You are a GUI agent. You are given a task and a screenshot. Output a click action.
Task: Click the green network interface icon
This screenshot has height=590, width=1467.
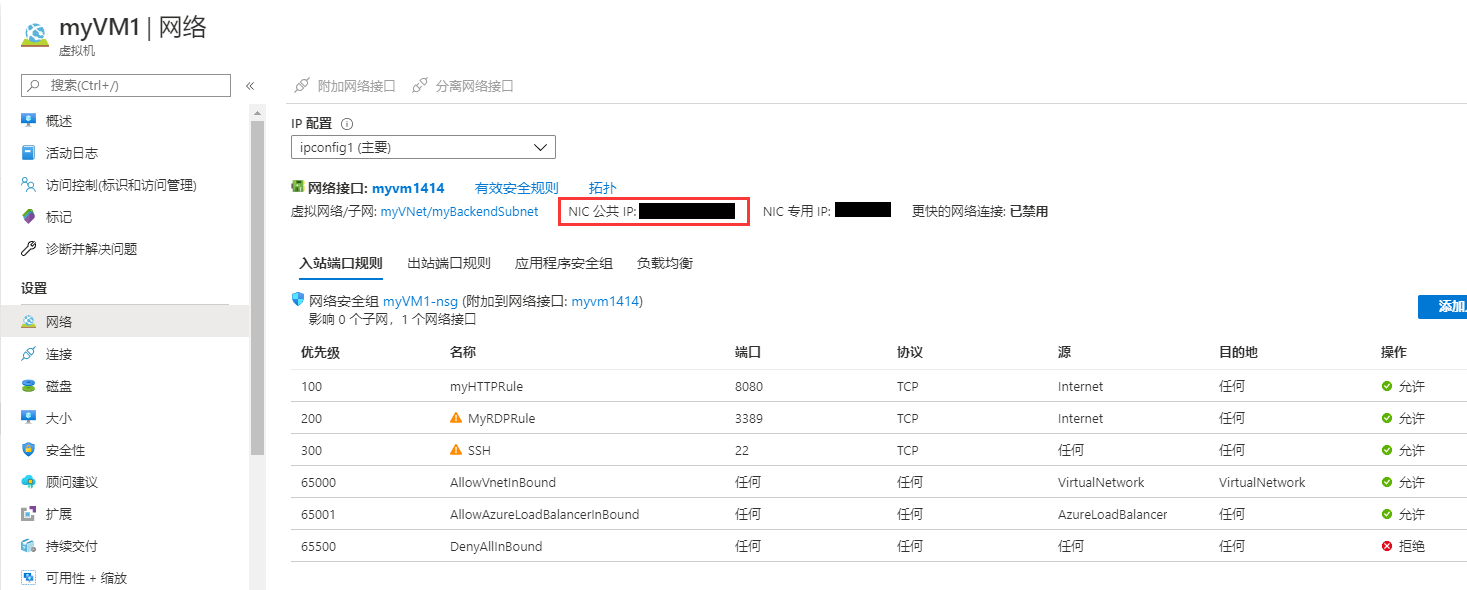pyautogui.click(x=297, y=186)
